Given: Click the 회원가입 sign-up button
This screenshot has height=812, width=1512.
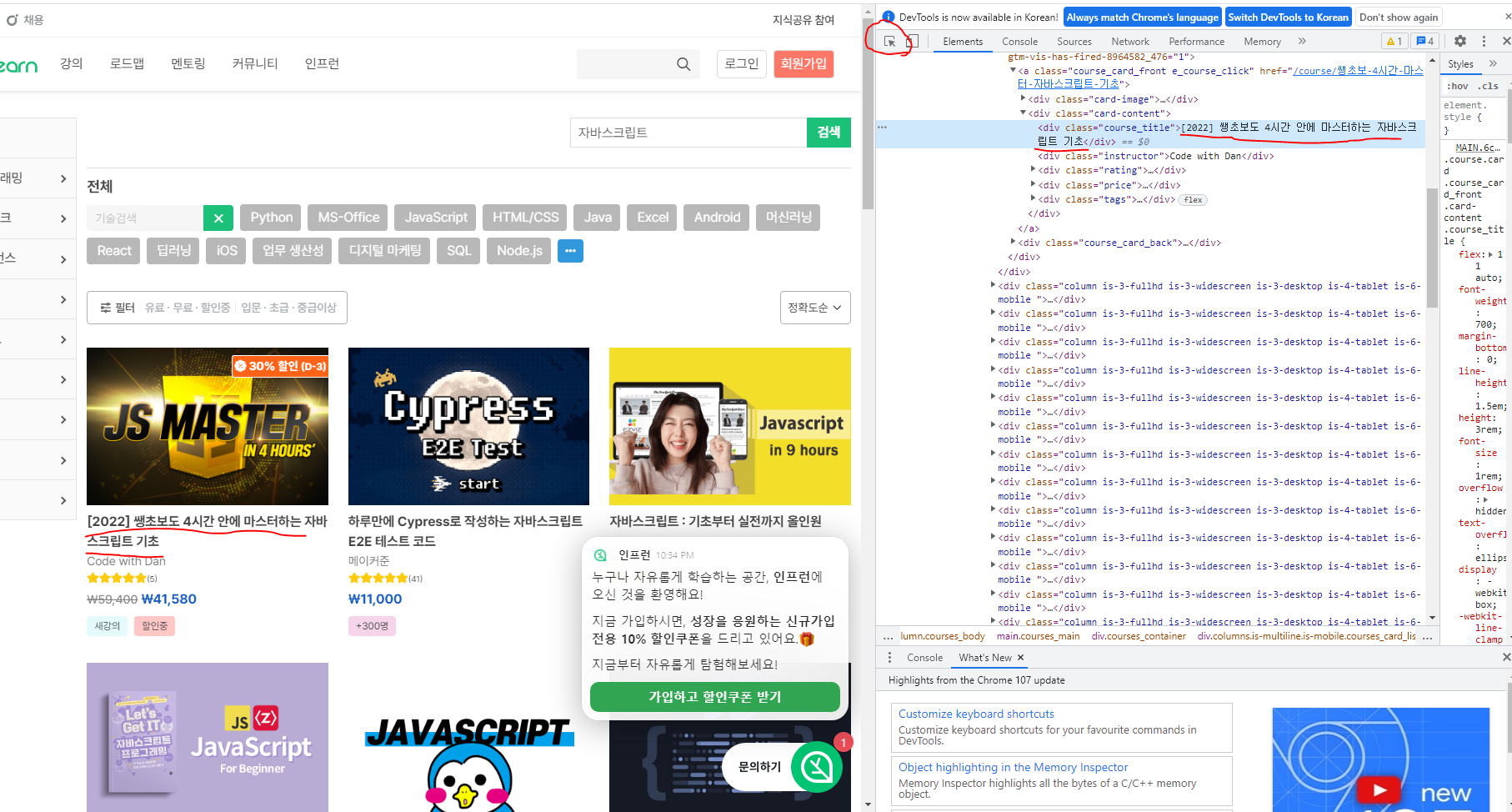Looking at the screenshot, I should coord(804,64).
